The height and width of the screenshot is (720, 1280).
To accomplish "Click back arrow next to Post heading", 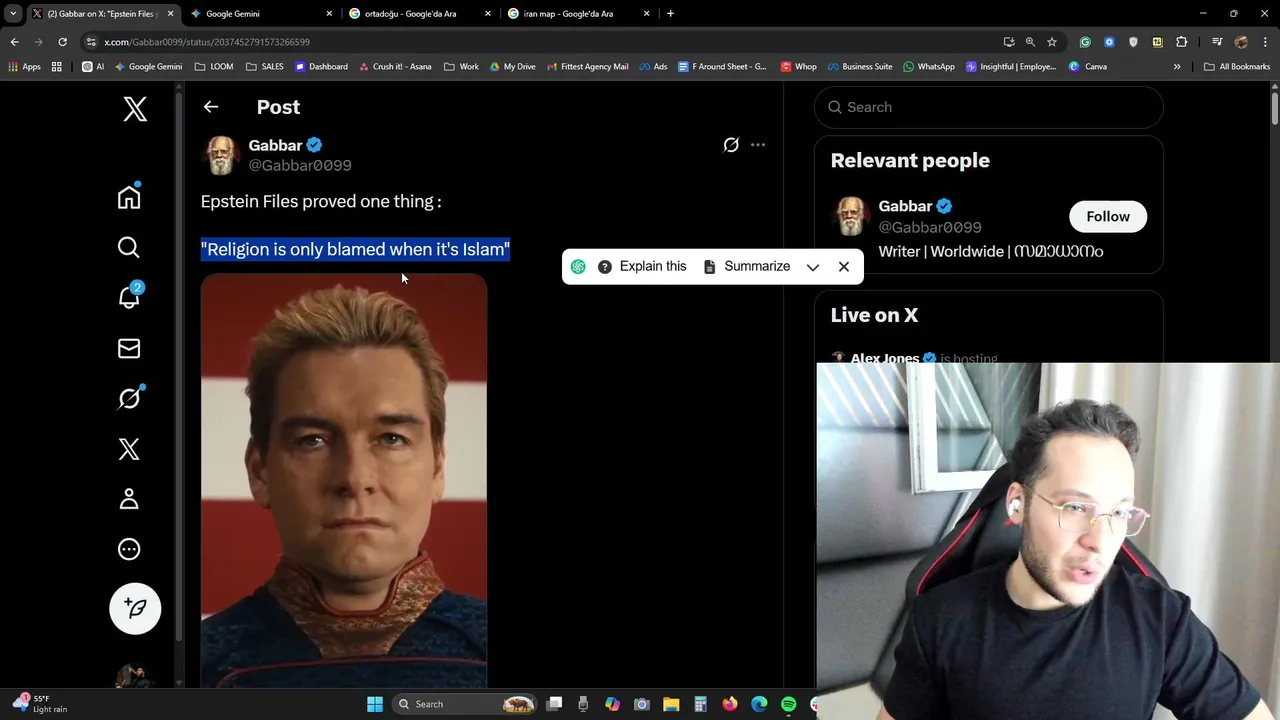I will [x=211, y=107].
